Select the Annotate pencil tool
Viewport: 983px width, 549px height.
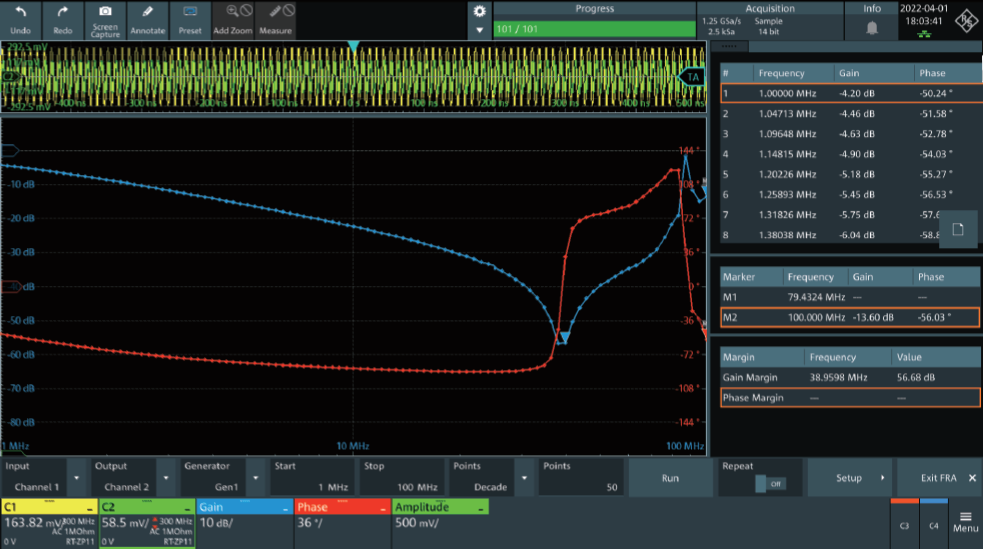(147, 19)
